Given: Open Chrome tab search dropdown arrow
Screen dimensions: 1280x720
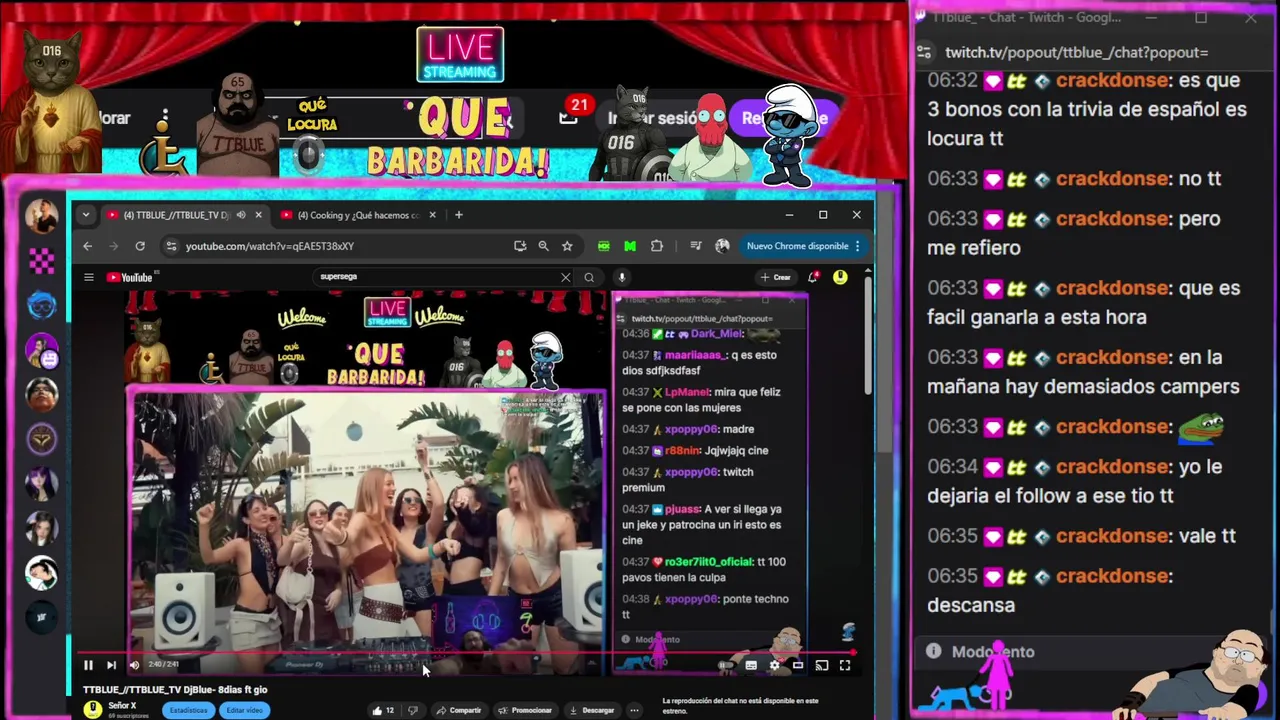Looking at the screenshot, I should point(86,215).
